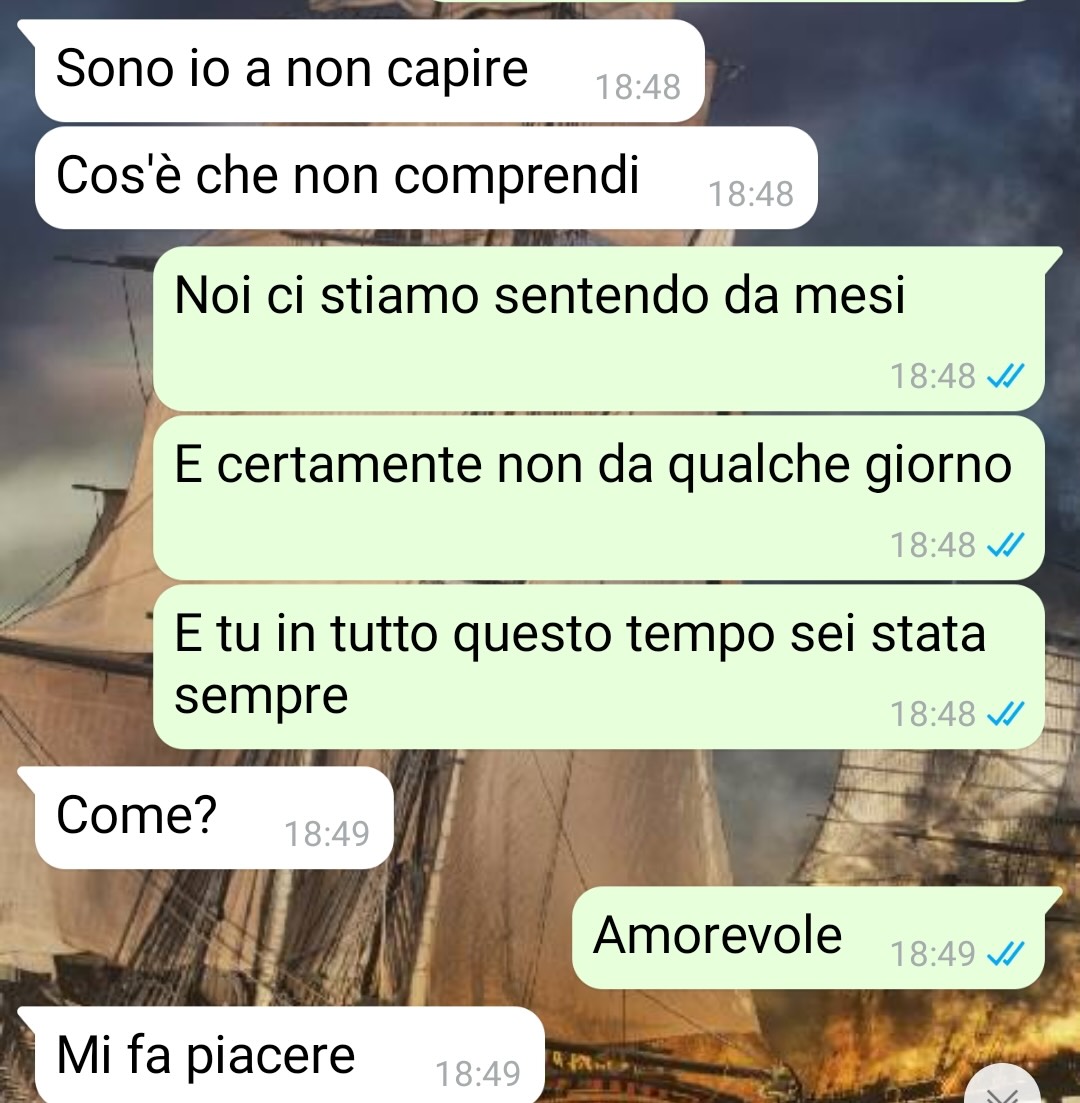1080x1103 pixels.
Task: Tap 18:49 timestamp on 'Amorevole' bubble
Action: click(933, 955)
